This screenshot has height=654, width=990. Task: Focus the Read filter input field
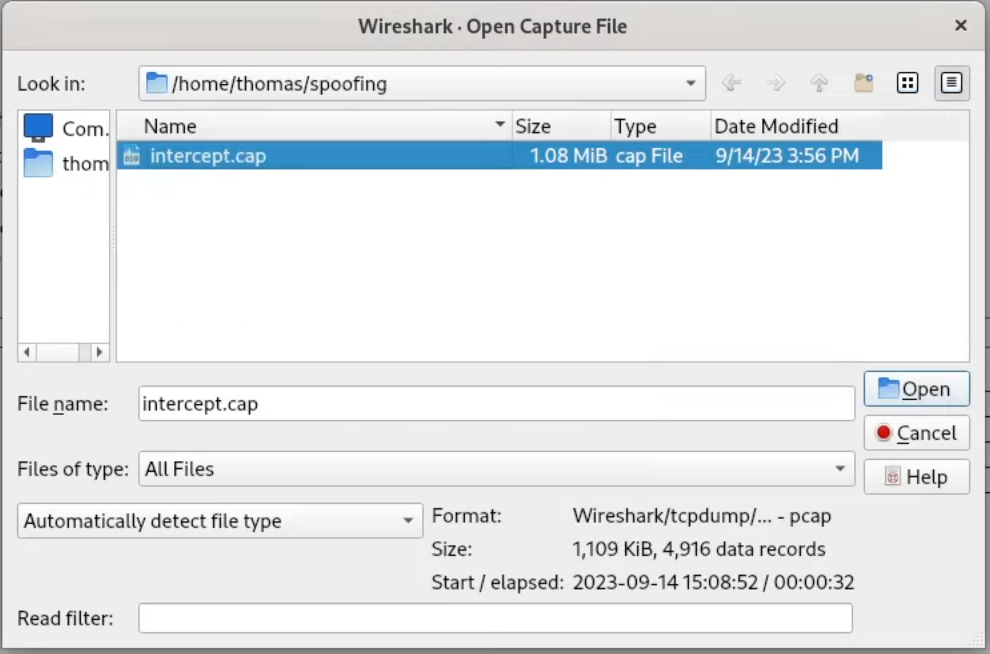click(495, 618)
